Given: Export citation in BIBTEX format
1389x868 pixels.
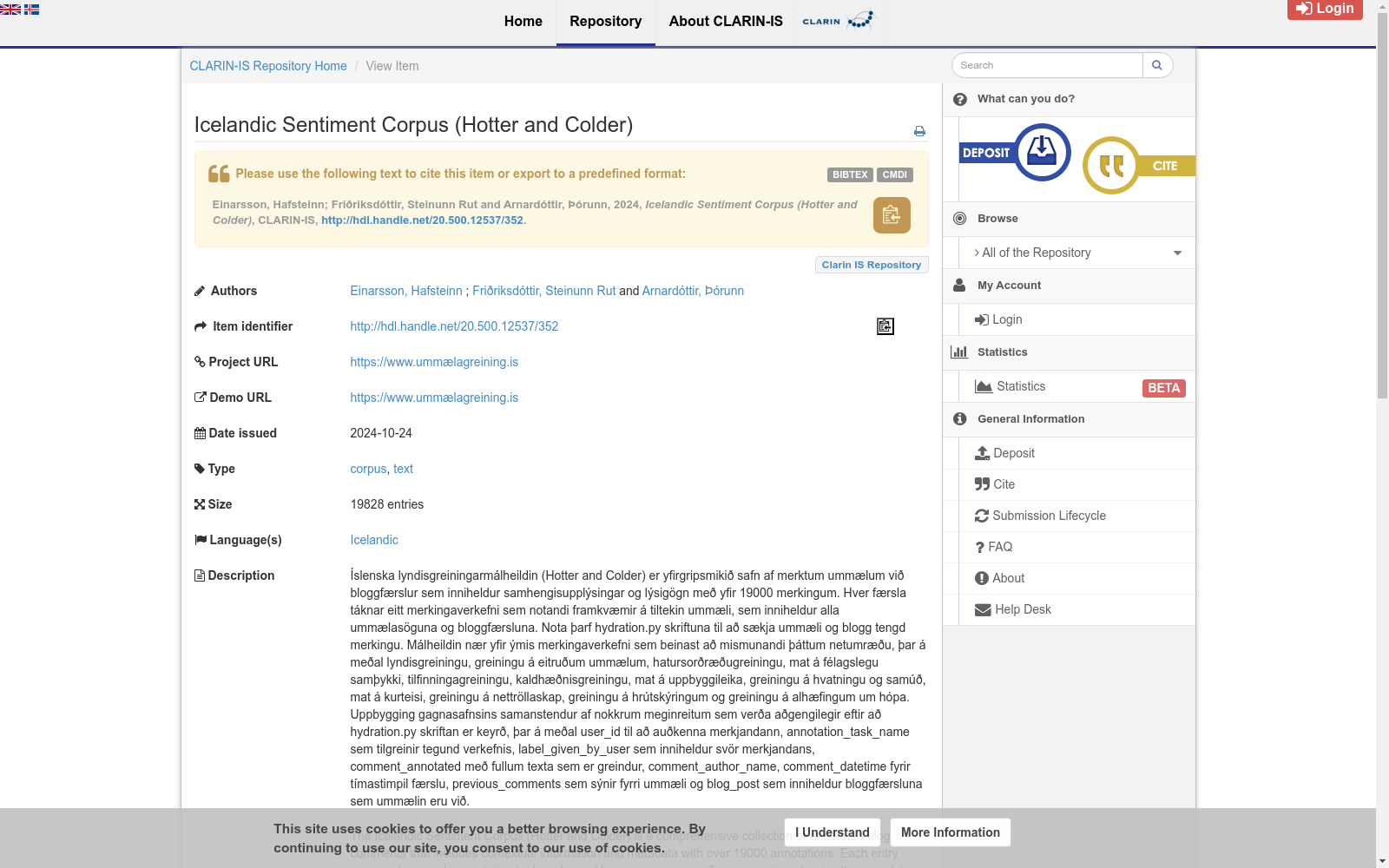Looking at the screenshot, I should click(x=850, y=174).
